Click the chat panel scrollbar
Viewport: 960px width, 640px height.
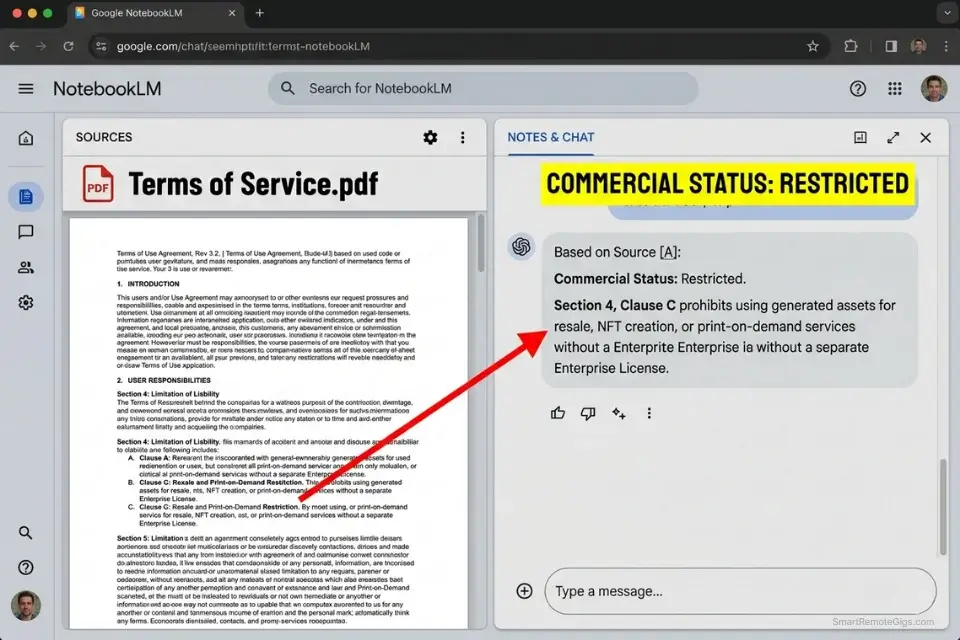pyautogui.click(x=943, y=507)
